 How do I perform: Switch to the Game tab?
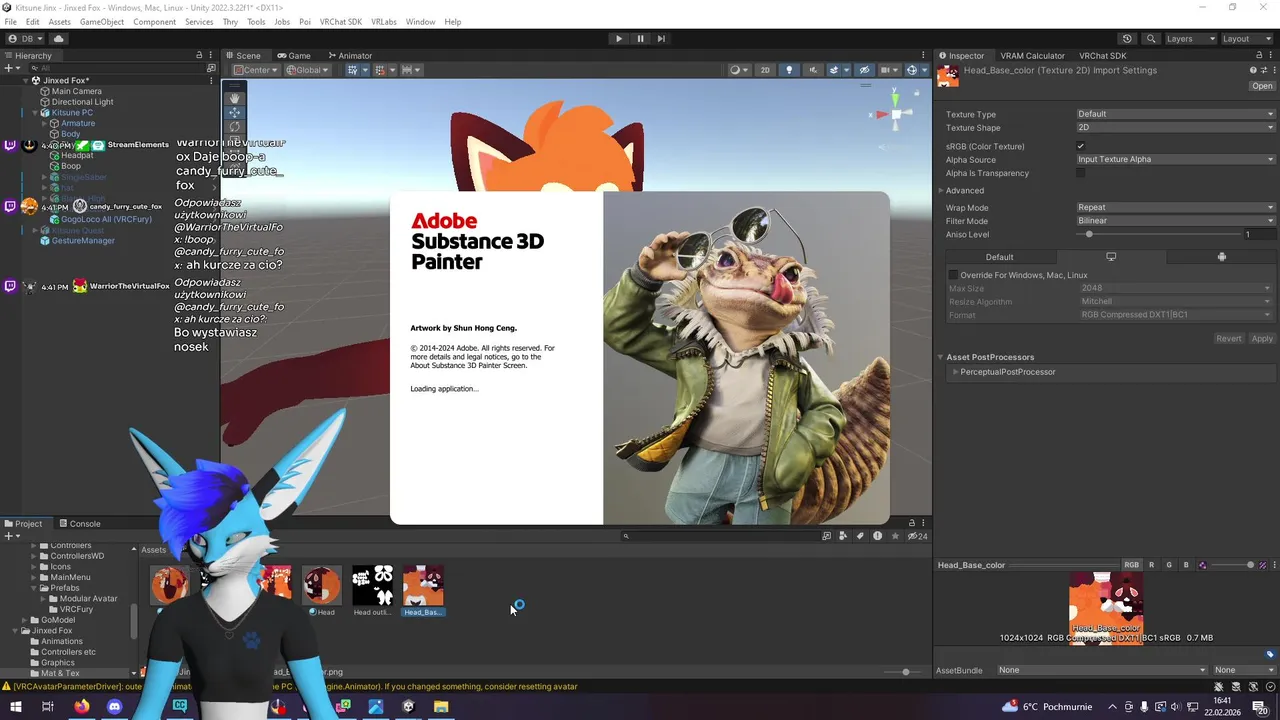point(294,56)
